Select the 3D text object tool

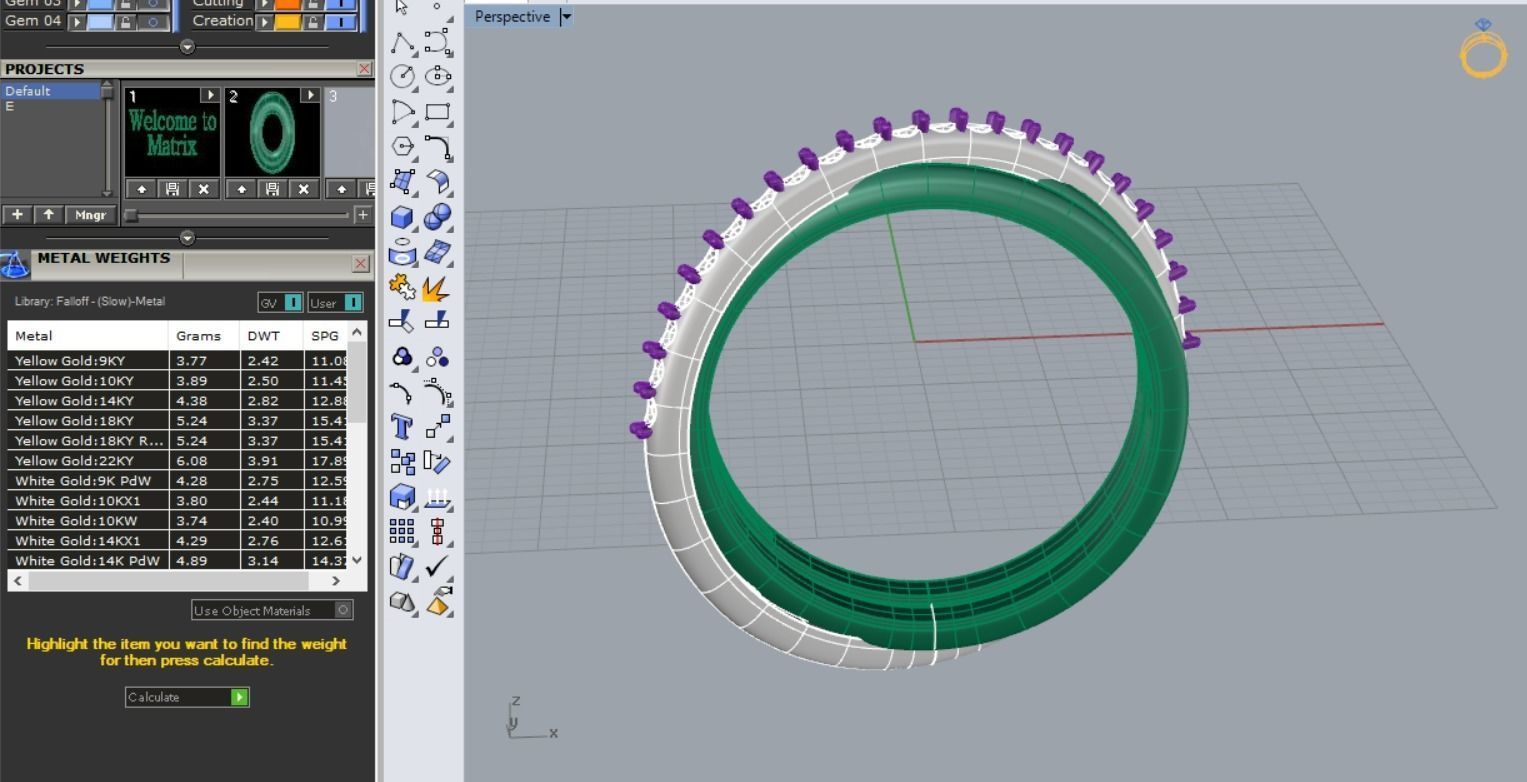pyautogui.click(x=403, y=427)
